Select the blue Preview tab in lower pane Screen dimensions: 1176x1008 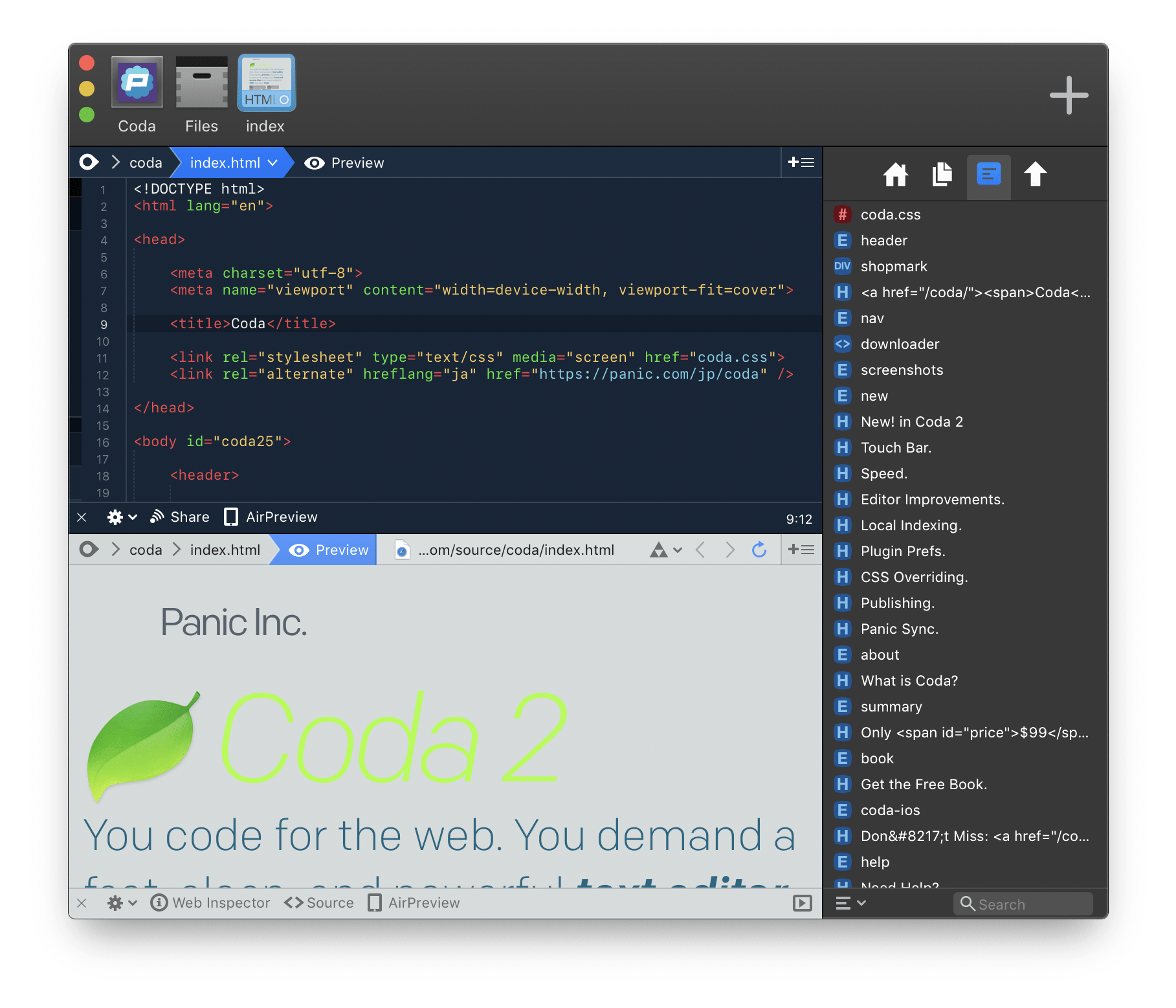click(x=328, y=550)
